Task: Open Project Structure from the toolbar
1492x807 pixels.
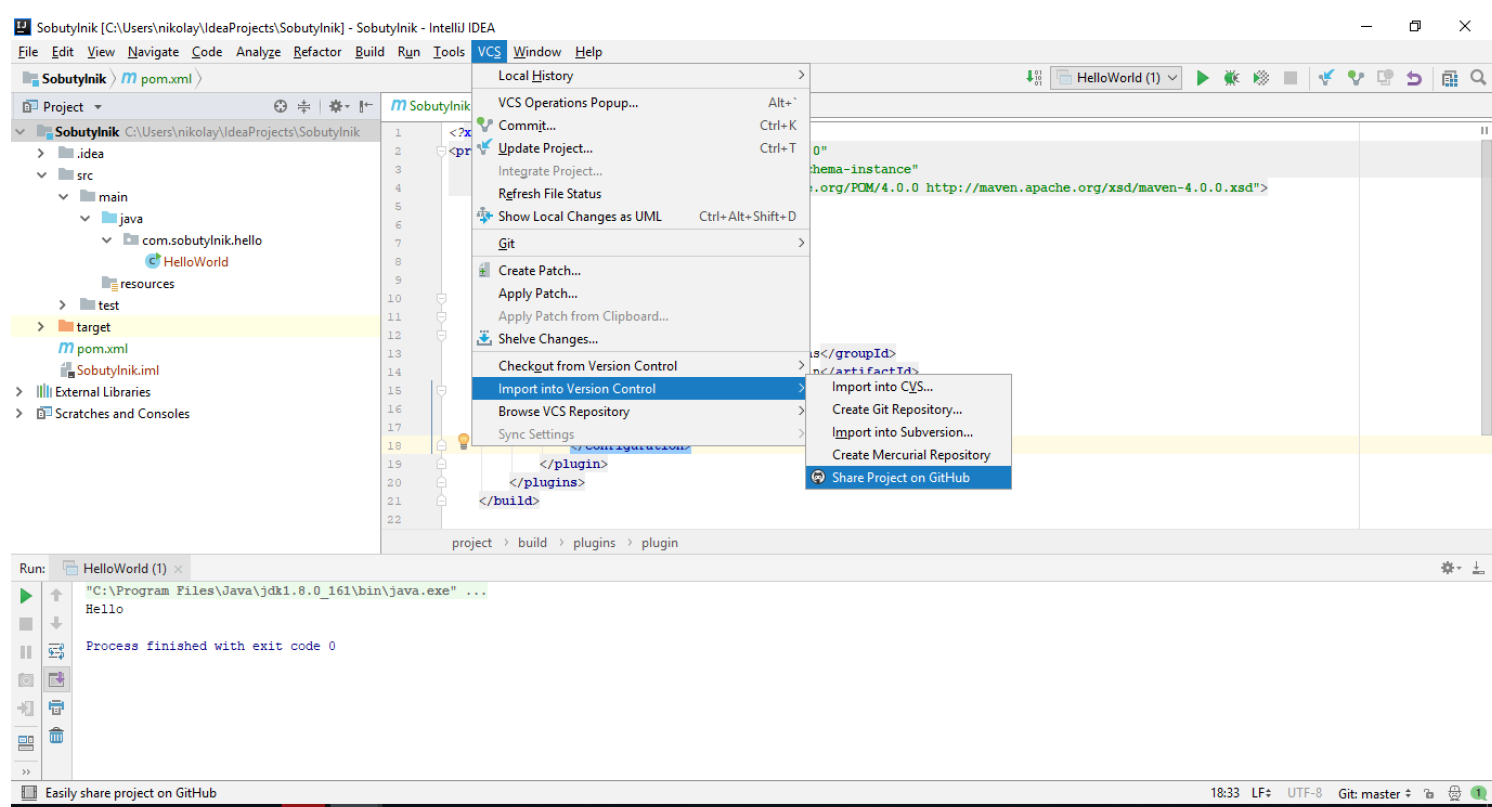Action: (1450, 78)
